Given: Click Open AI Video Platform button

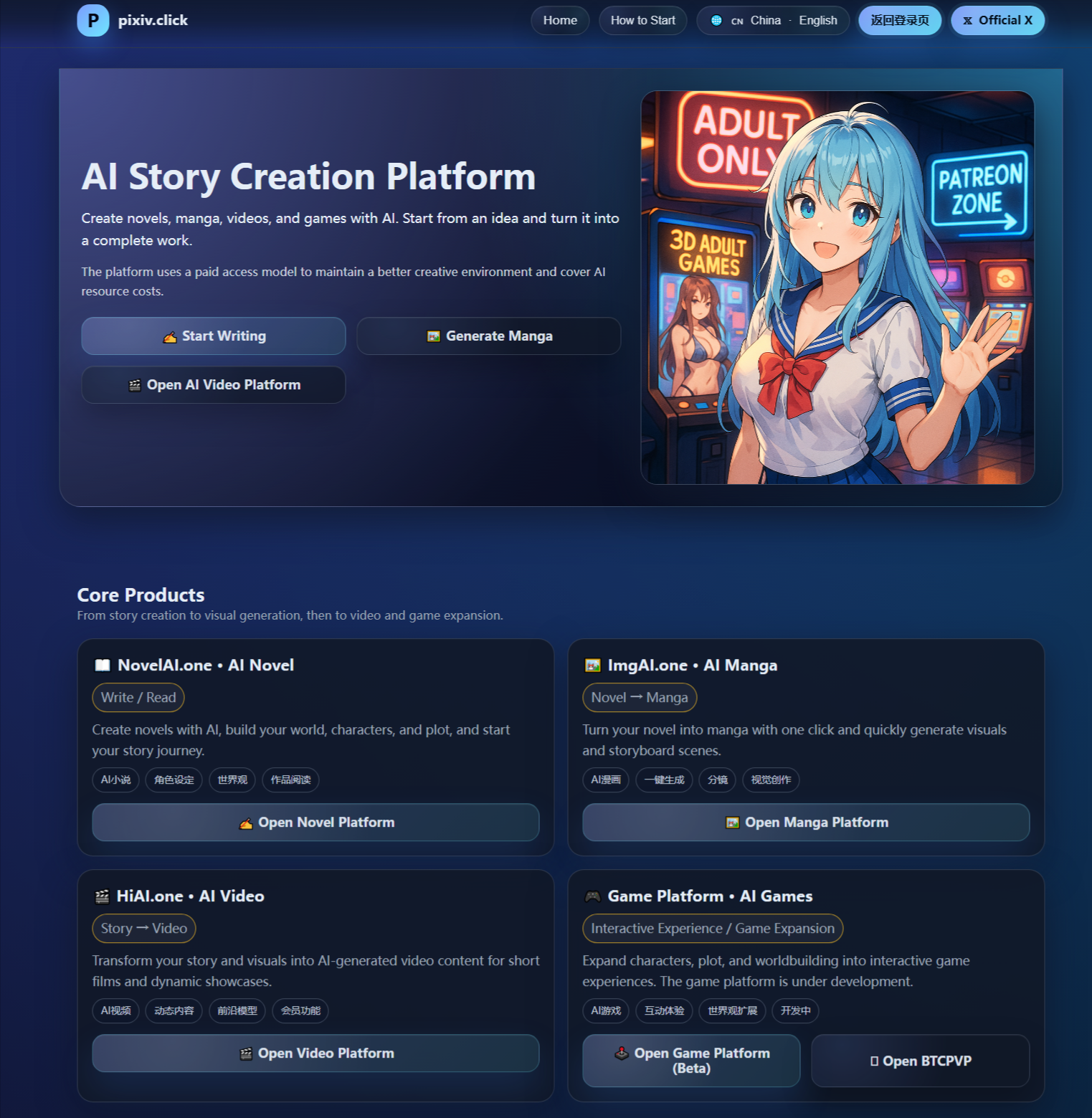Looking at the screenshot, I should coord(214,385).
